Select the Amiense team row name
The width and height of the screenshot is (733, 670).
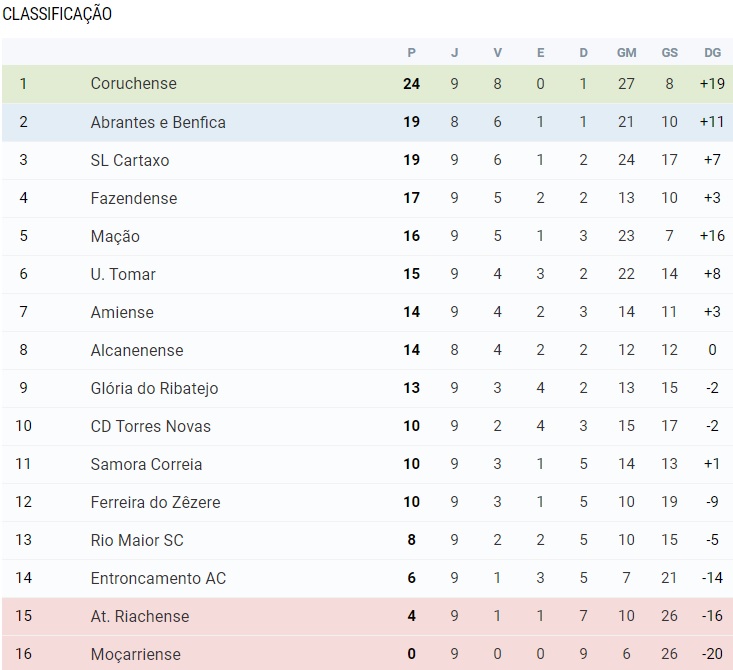[x=122, y=312]
